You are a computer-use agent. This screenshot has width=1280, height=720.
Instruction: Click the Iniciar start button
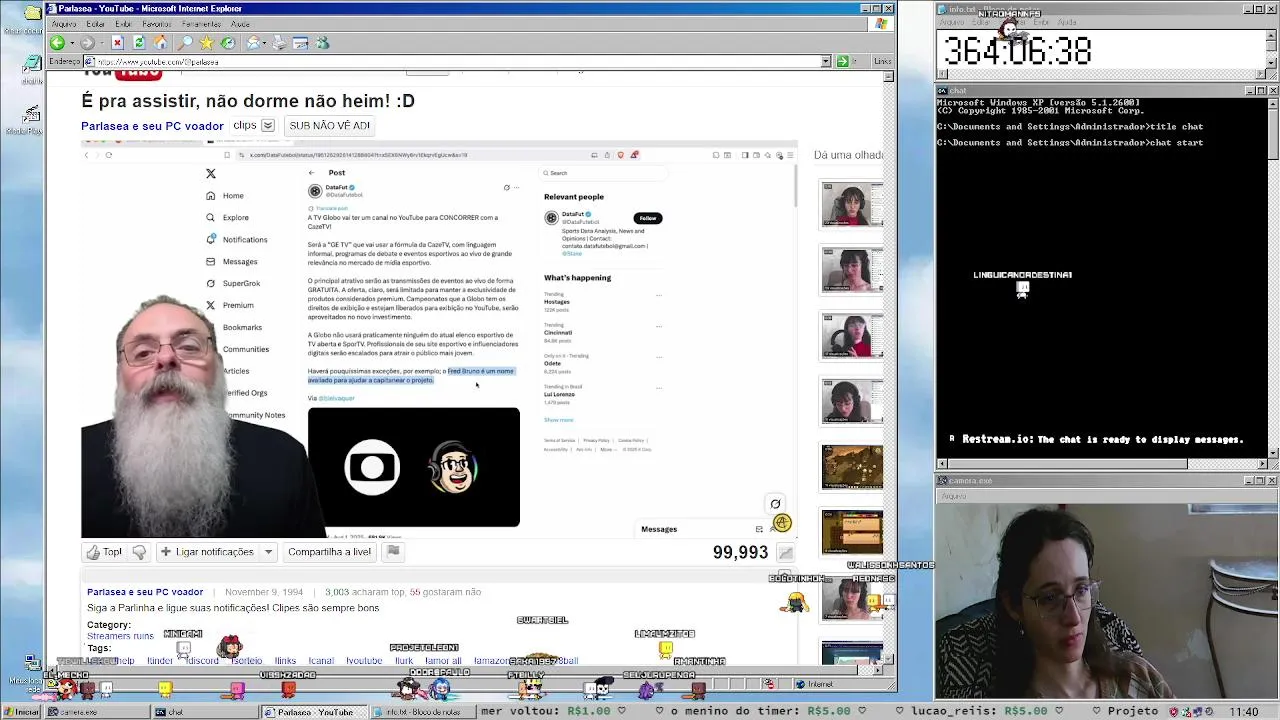pyautogui.click(x=23, y=712)
